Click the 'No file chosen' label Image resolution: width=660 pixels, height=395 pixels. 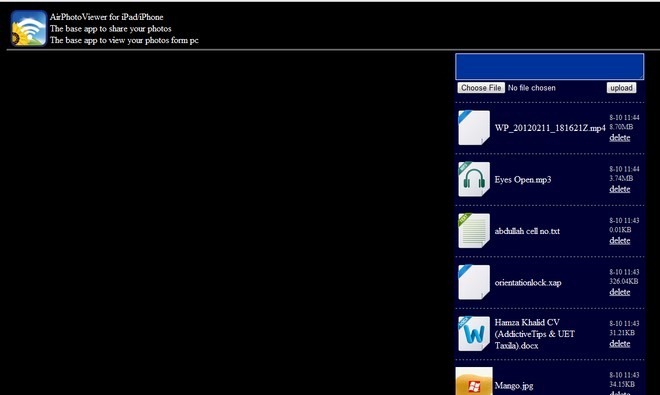click(x=532, y=88)
